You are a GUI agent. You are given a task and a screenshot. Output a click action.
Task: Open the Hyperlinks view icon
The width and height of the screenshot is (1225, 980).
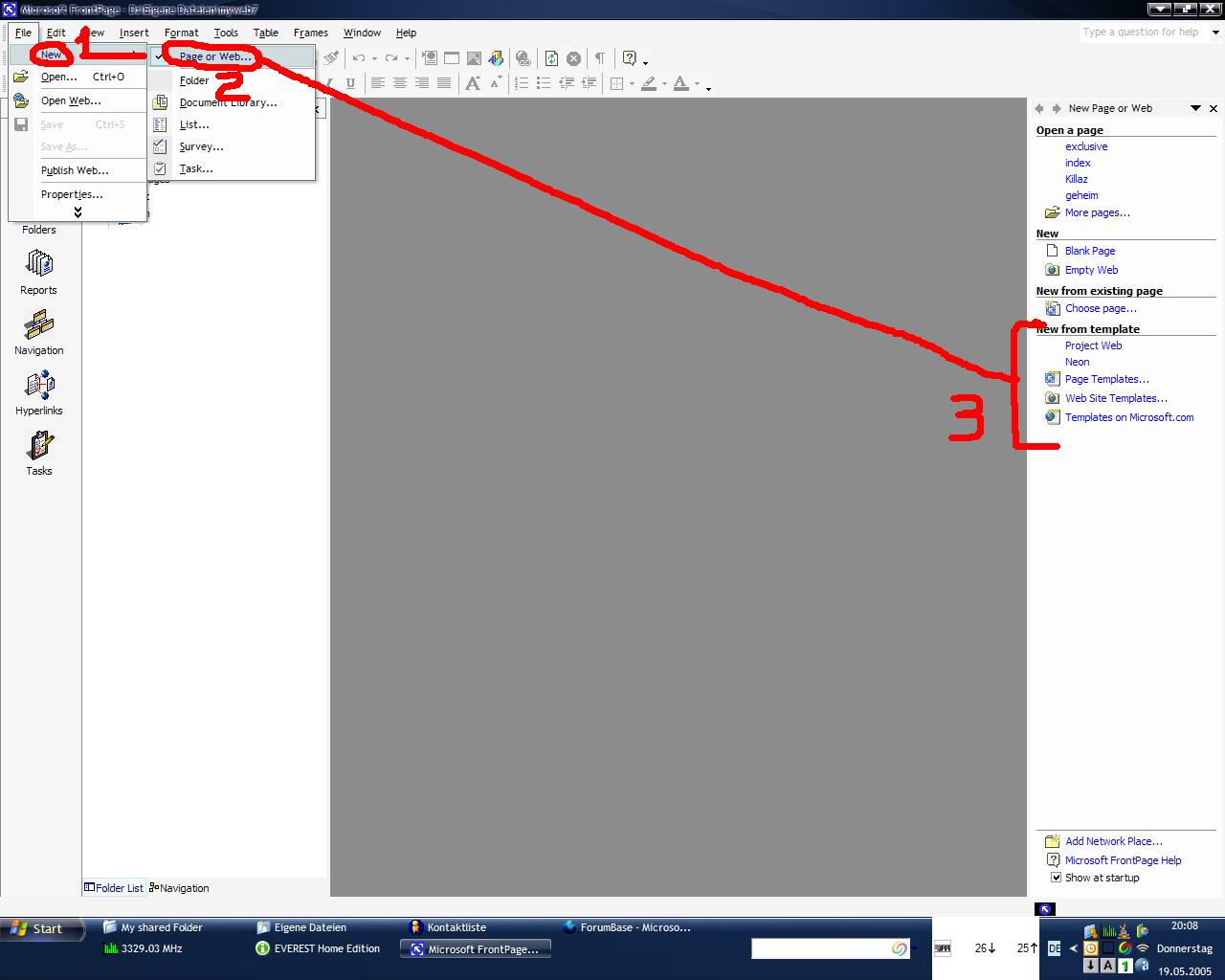pyautogui.click(x=39, y=385)
